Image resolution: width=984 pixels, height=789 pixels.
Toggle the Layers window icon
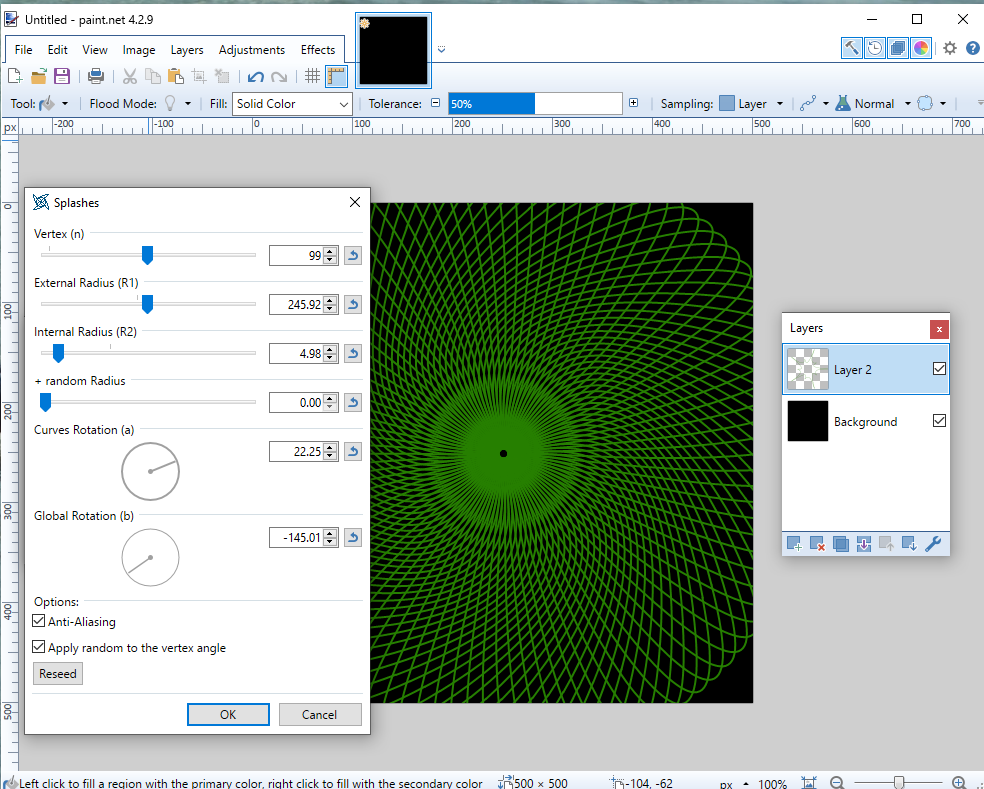(x=898, y=48)
